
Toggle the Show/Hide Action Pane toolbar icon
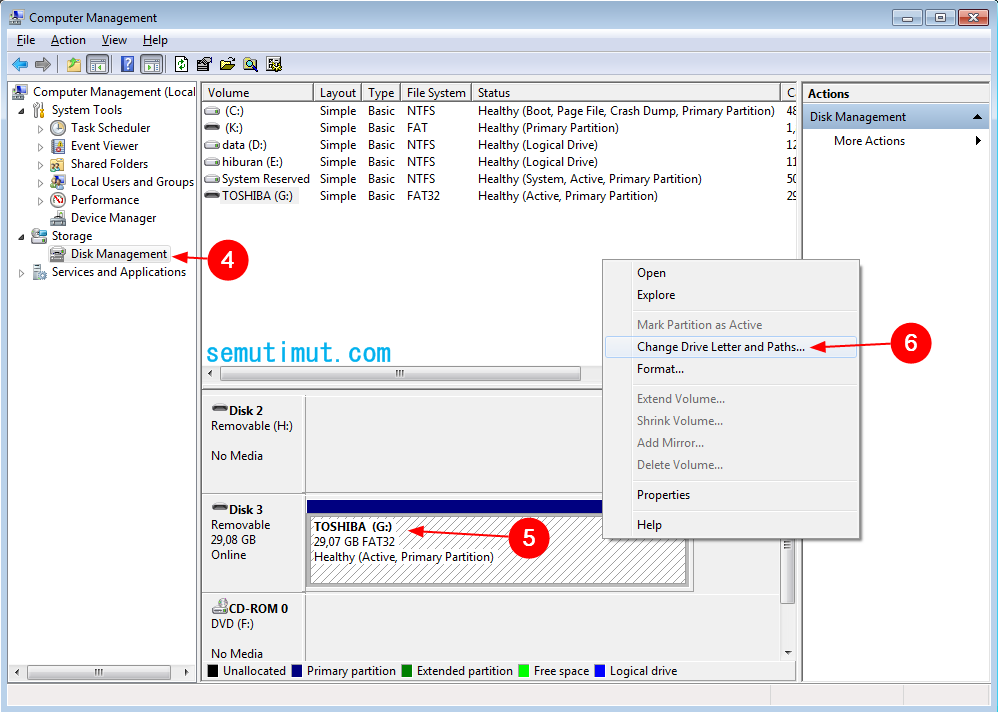point(151,64)
